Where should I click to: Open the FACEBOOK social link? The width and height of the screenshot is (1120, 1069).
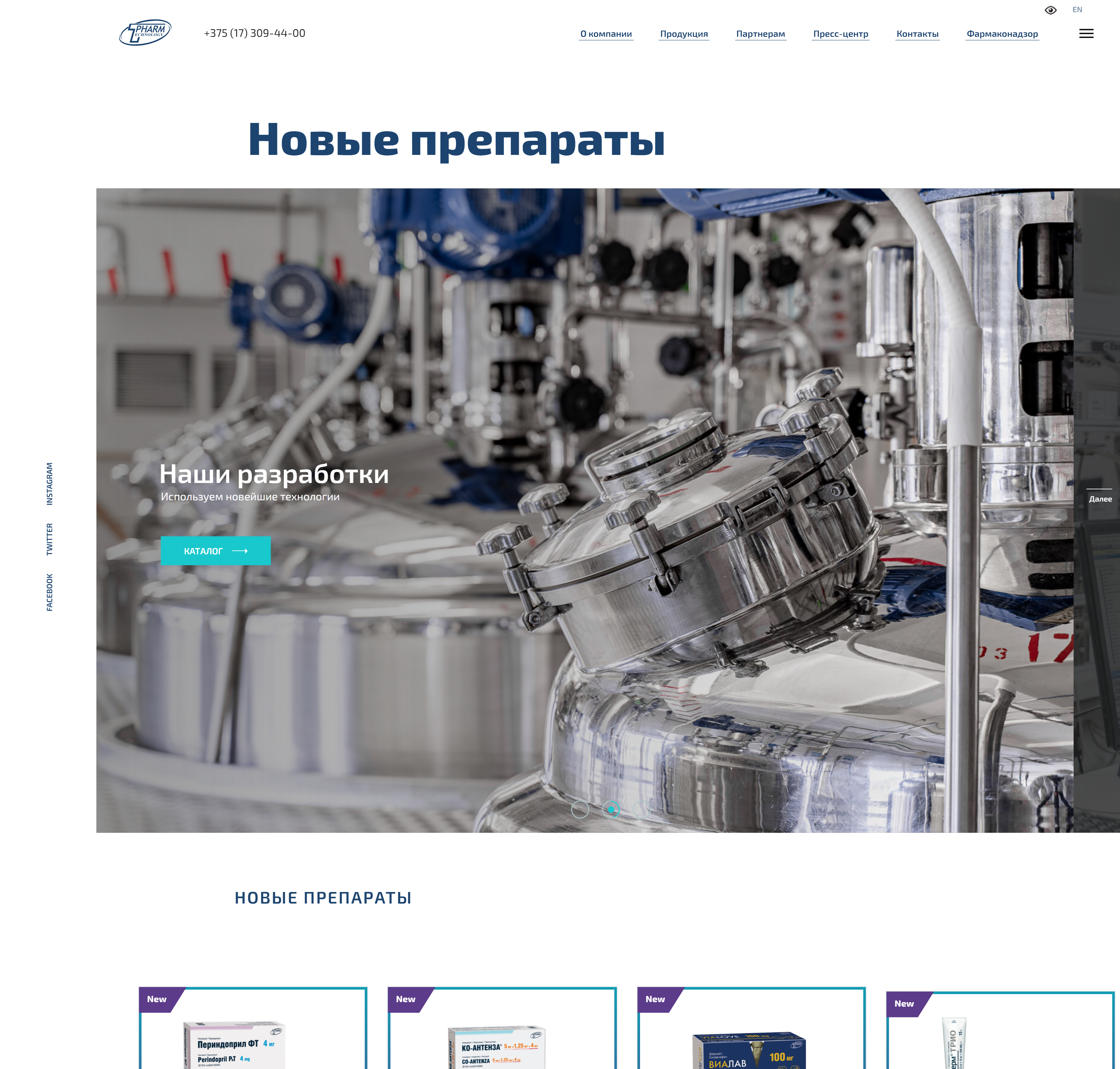point(50,592)
